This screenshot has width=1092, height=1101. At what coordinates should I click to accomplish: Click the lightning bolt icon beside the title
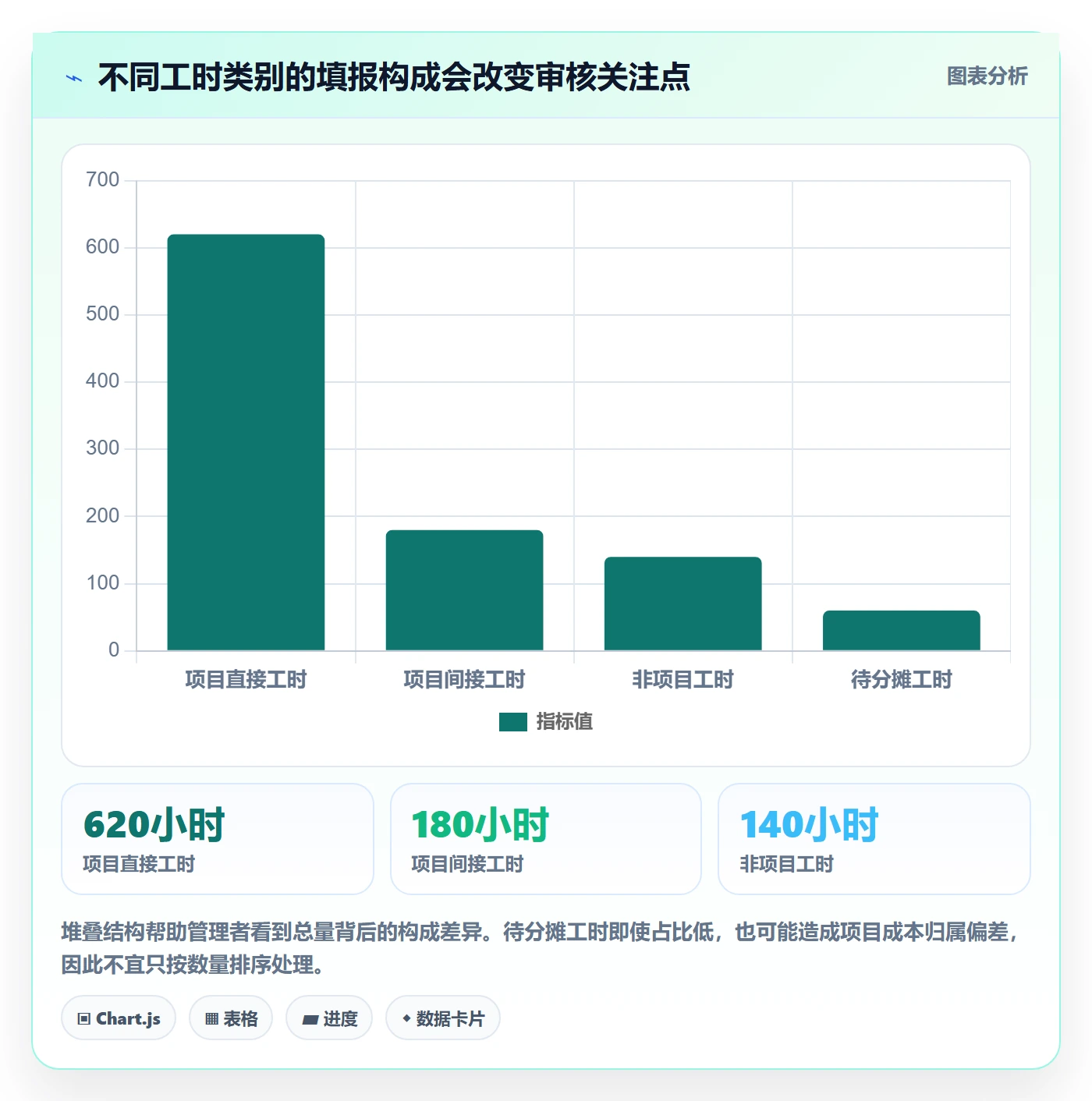click(x=74, y=78)
